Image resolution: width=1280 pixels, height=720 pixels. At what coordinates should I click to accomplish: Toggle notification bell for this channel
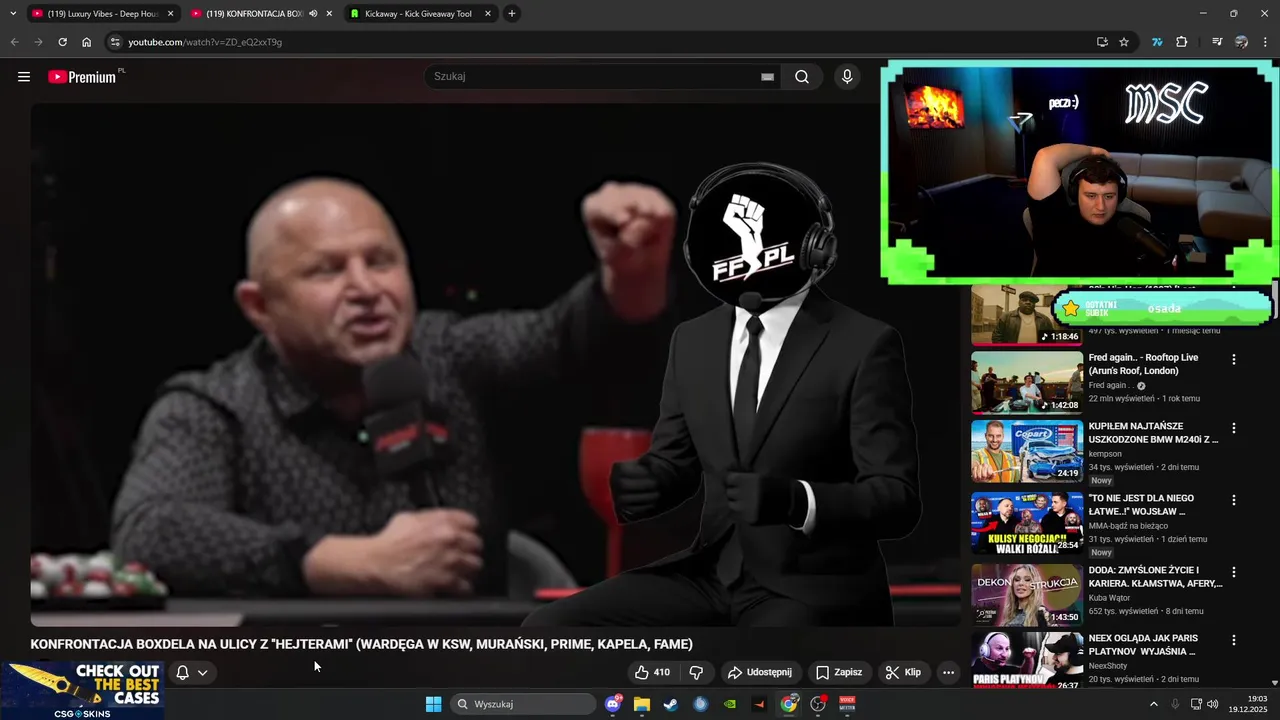coord(182,672)
